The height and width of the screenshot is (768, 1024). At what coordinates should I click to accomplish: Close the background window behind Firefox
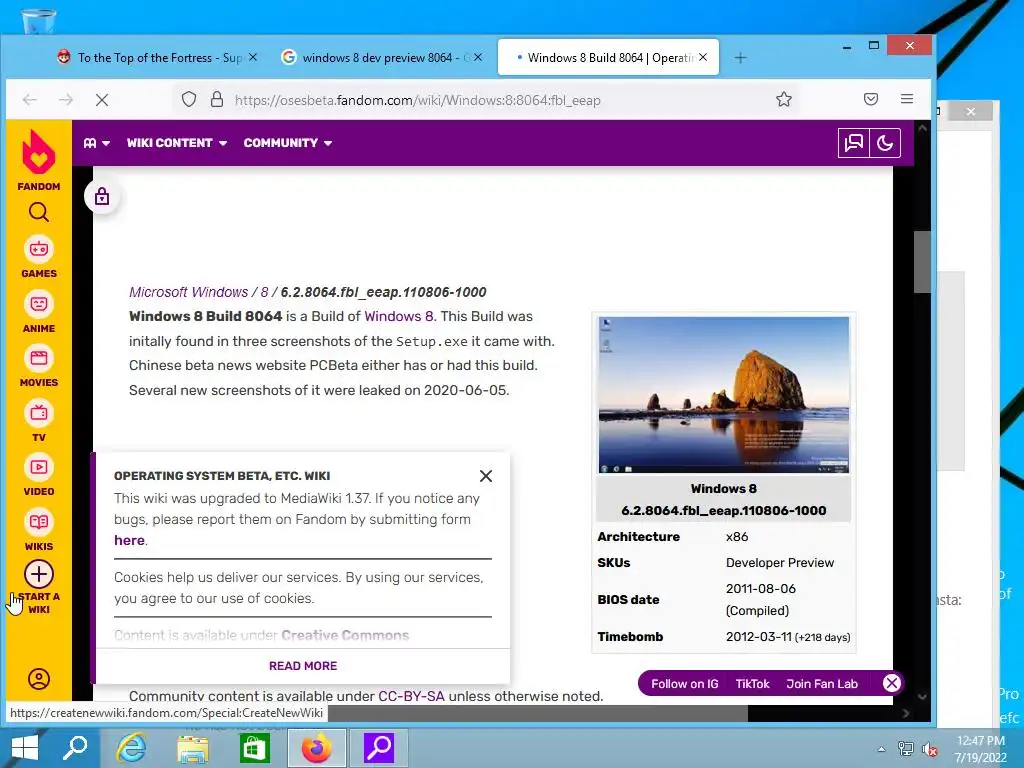pyautogui.click(x=970, y=112)
